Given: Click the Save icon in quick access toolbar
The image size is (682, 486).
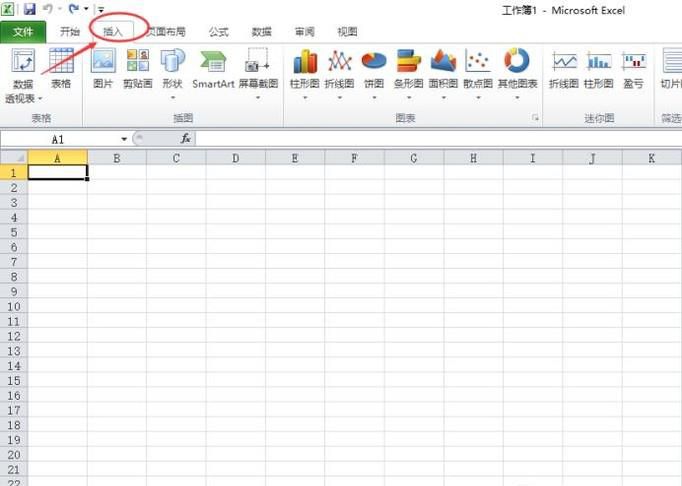Looking at the screenshot, I should tap(30, 9).
